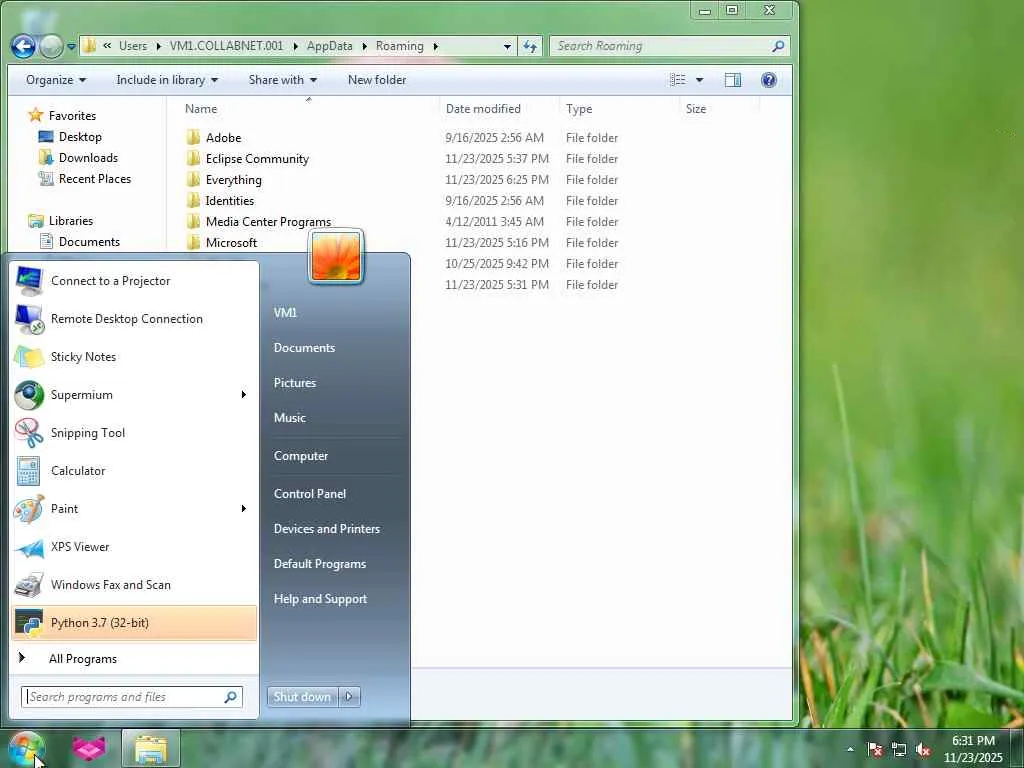Refresh the Roaming folder view
This screenshot has height=768, width=1024.
pyautogui.click(x=530, y=46)
